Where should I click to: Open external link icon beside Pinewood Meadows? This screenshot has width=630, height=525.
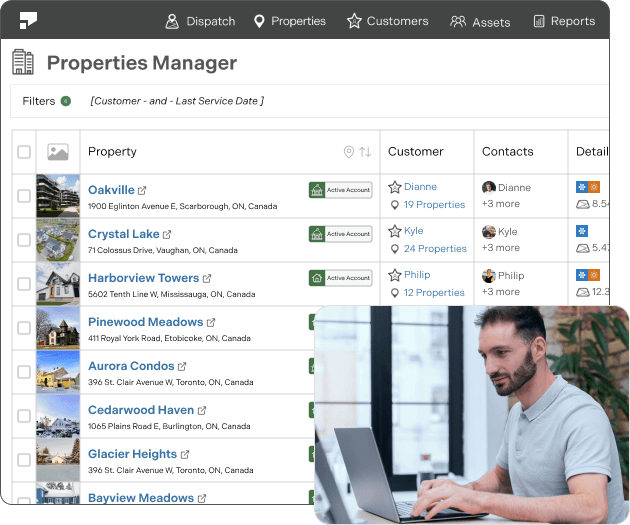(x=211, y=322)
